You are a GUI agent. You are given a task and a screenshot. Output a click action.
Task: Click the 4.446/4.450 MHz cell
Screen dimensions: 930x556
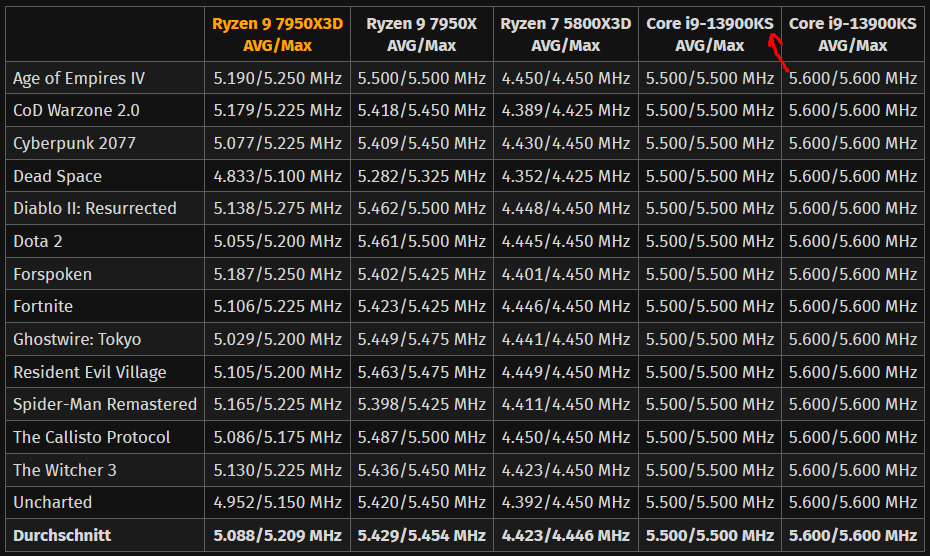click(566, 306)
